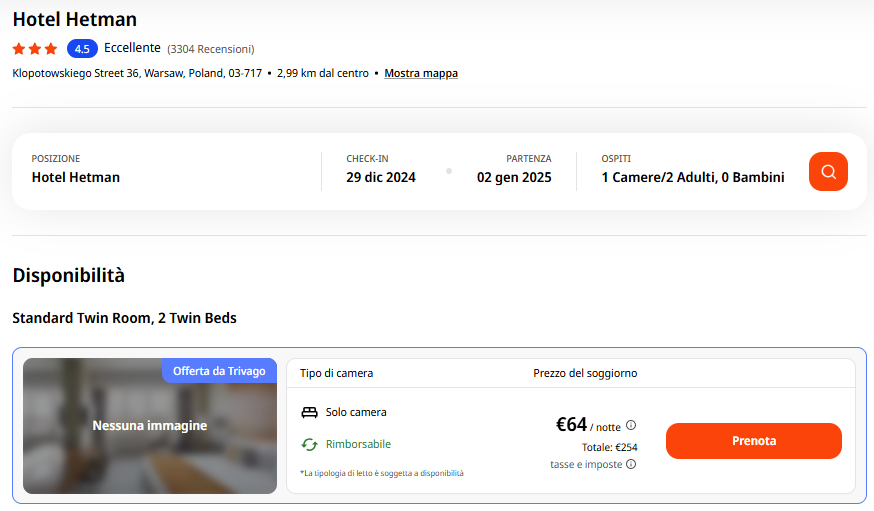874x511 pixels.
Task: Click the info icon next to per-night price
Action: click(x=631, y=425)
